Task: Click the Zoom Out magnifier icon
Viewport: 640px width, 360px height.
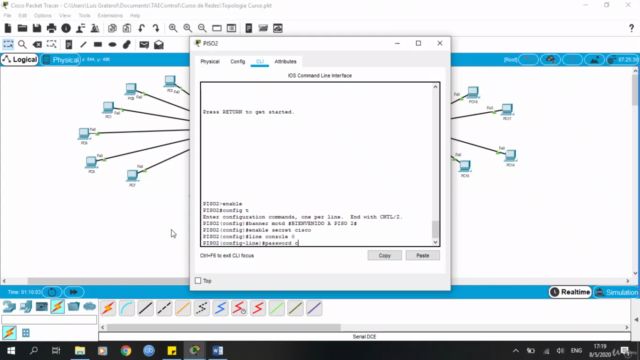Action: pos(202,28)
